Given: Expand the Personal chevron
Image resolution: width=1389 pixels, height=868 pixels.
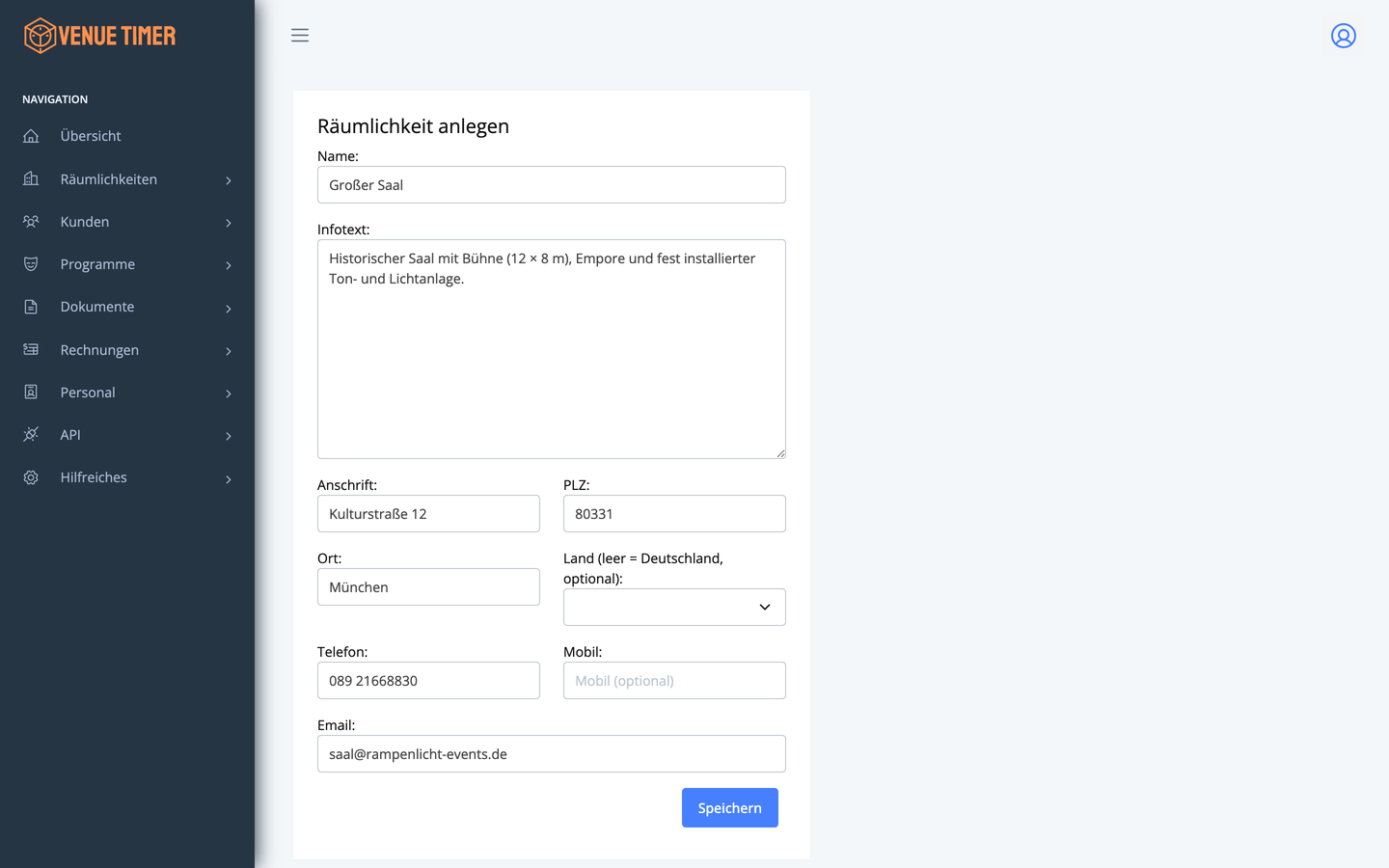Looking at the screenshot, I should click(x=229, y=393).
